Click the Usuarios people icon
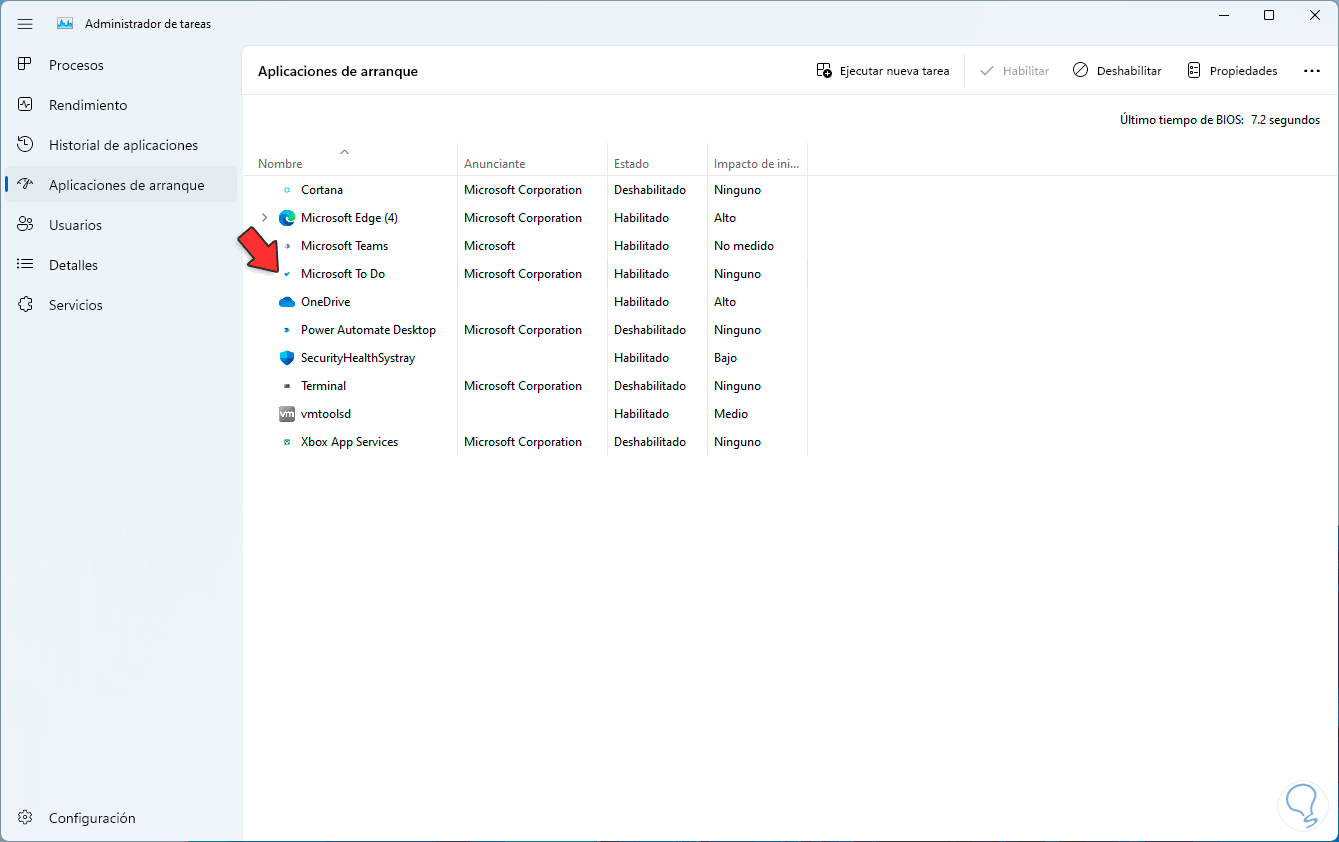This screenshot has height=842, width=1339. (x=27, y=225)
